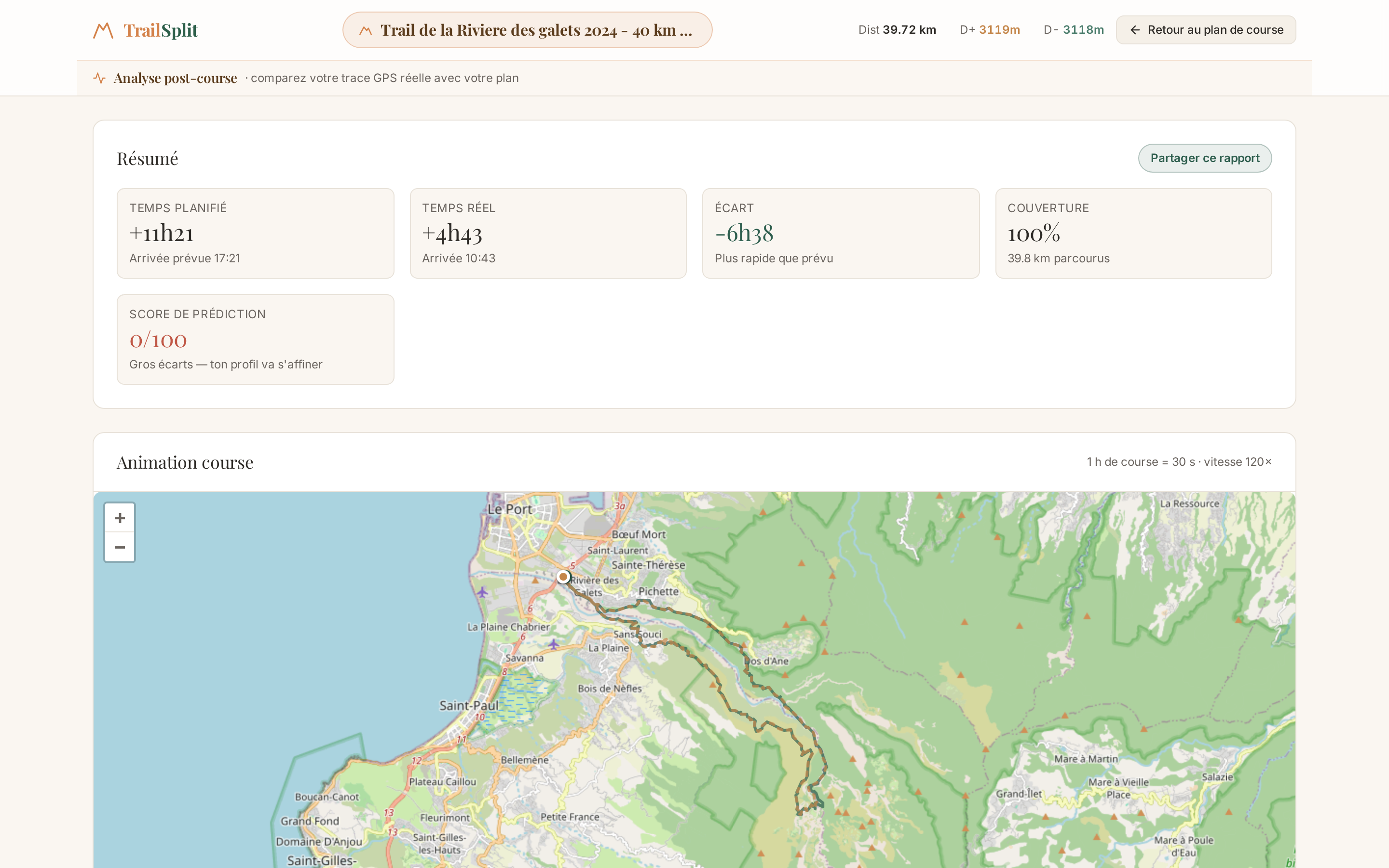The width and height of the screenshot is (1389, 868).
Task: Click the Saint-Paul label on the map
Action: (468, 705)
